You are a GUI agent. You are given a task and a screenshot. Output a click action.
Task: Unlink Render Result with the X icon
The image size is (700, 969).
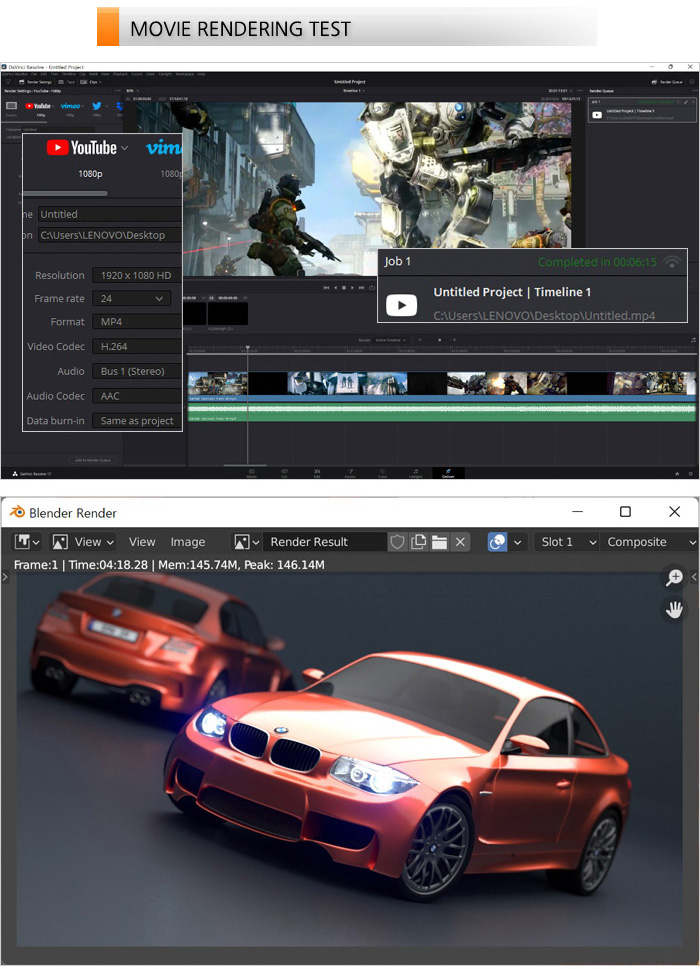[x=460, y=542]
